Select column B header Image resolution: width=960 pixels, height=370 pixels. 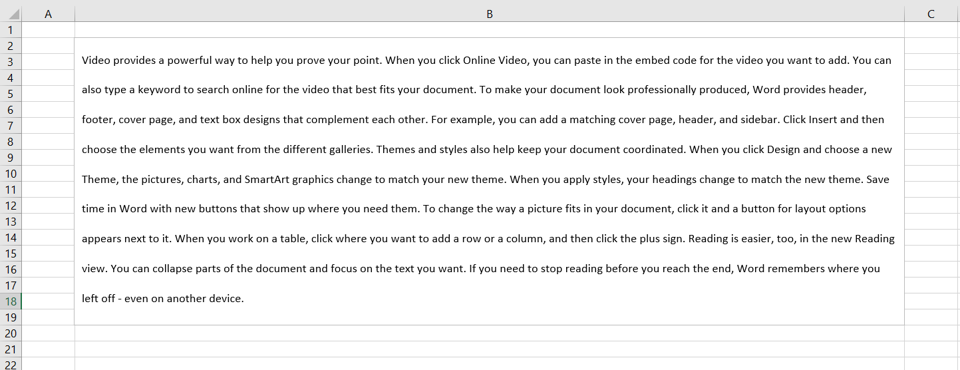tap(489, 13)
